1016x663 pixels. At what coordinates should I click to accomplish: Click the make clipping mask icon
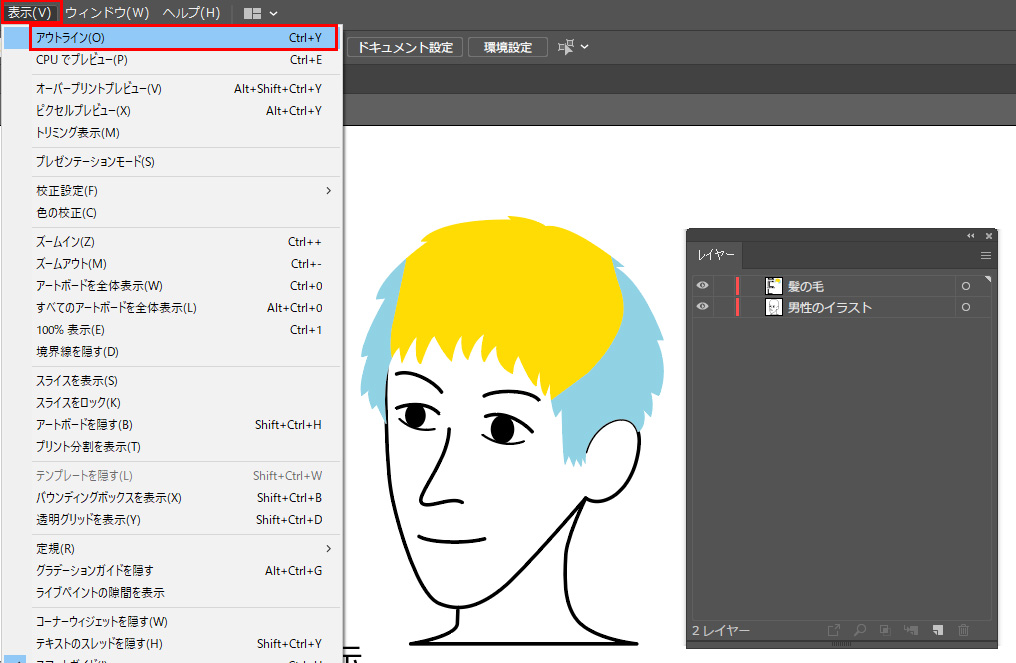pyautogui.click(x=884, y=630)
